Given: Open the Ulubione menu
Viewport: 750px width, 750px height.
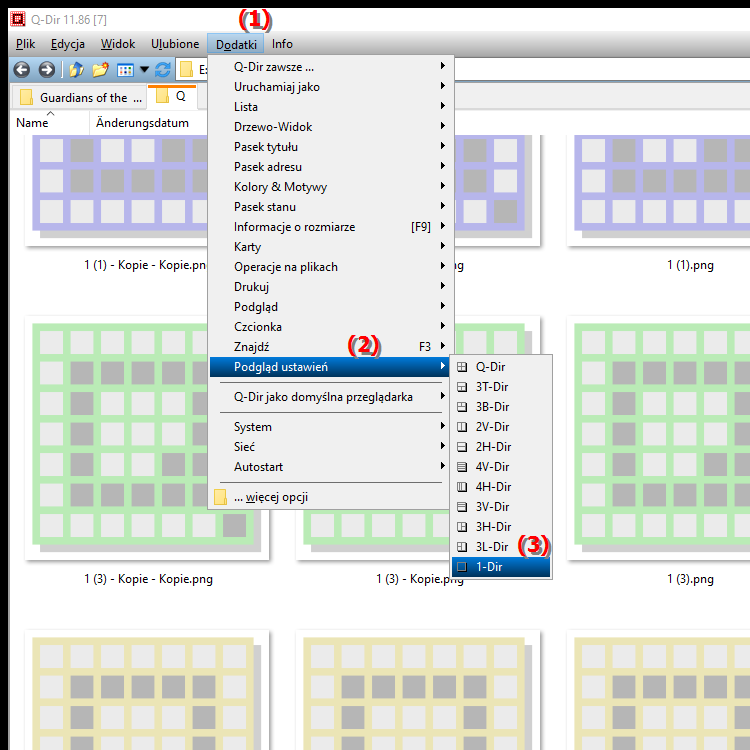Looking at the screenshot, I should pyautogui.click(x=175, y=44).
